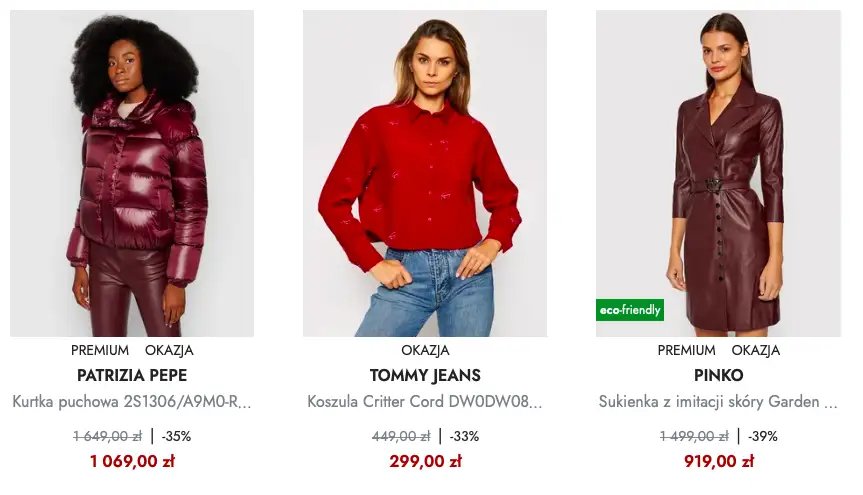
Task: Click the crossed-out 1 499,00 zł price
Action: pos(694,436)
